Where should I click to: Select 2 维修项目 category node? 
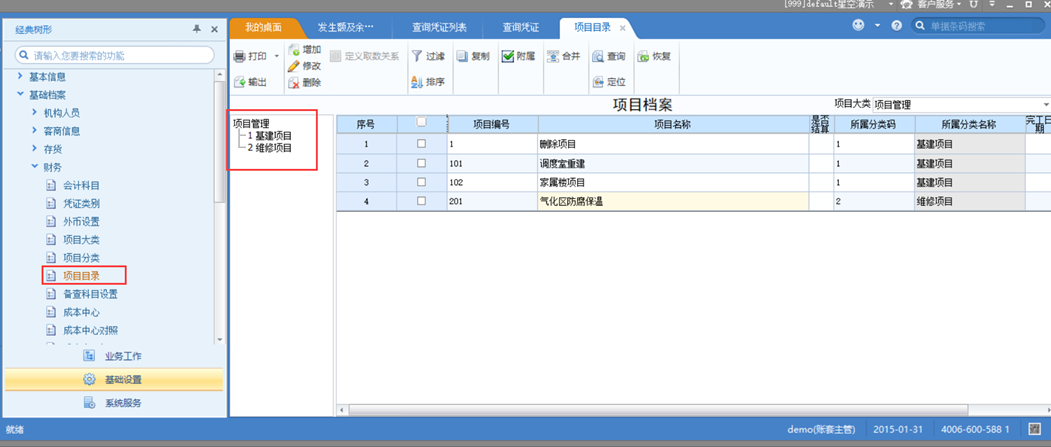[x=269, y=148]
